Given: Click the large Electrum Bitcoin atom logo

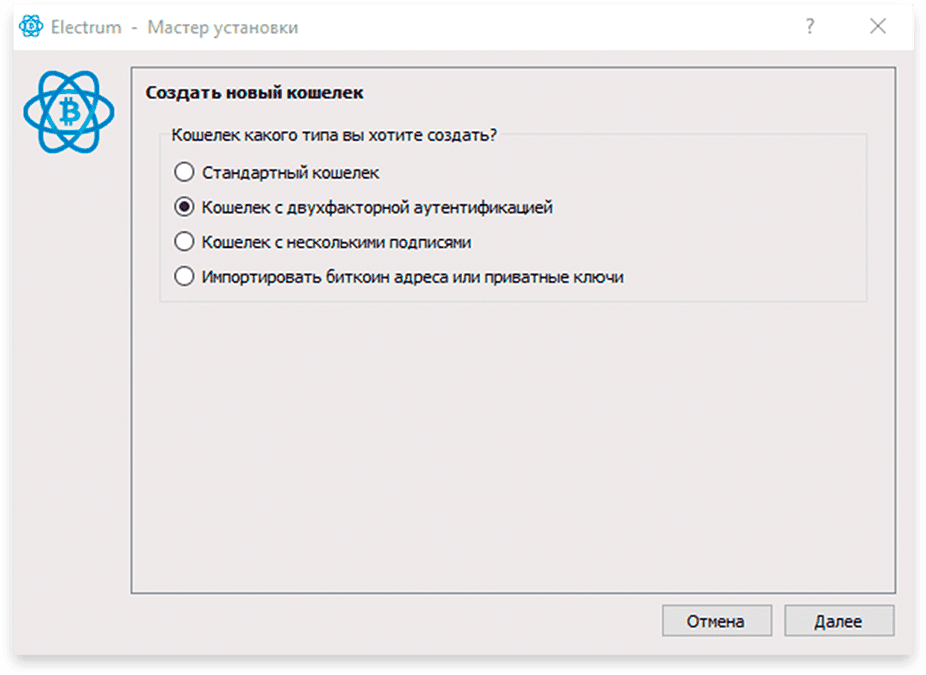Looking at the screenshot, I should 69,112.
